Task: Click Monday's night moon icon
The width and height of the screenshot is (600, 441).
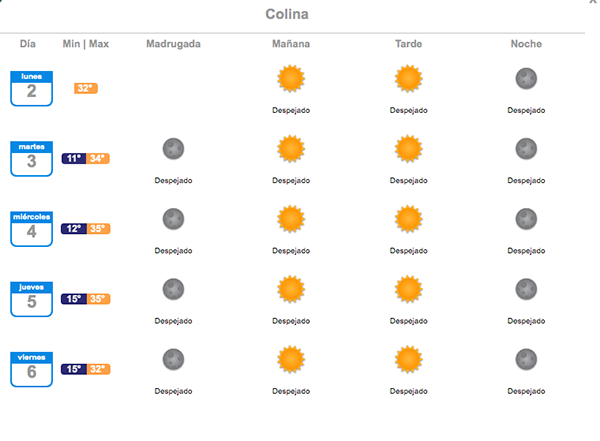Action: pos(526,78)
